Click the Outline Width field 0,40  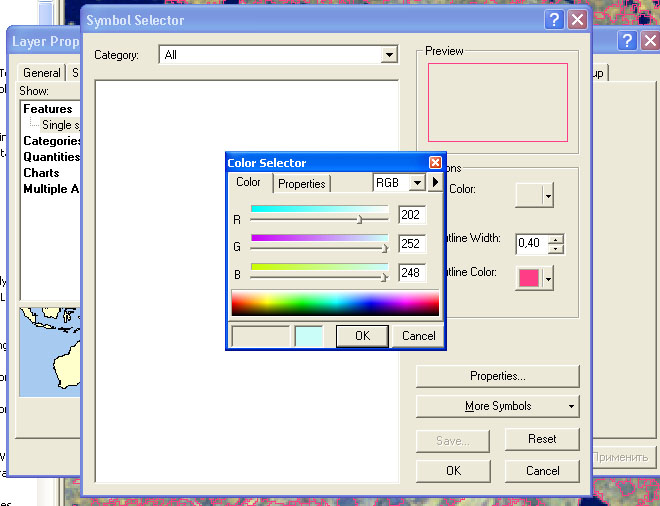pos(532,243)
